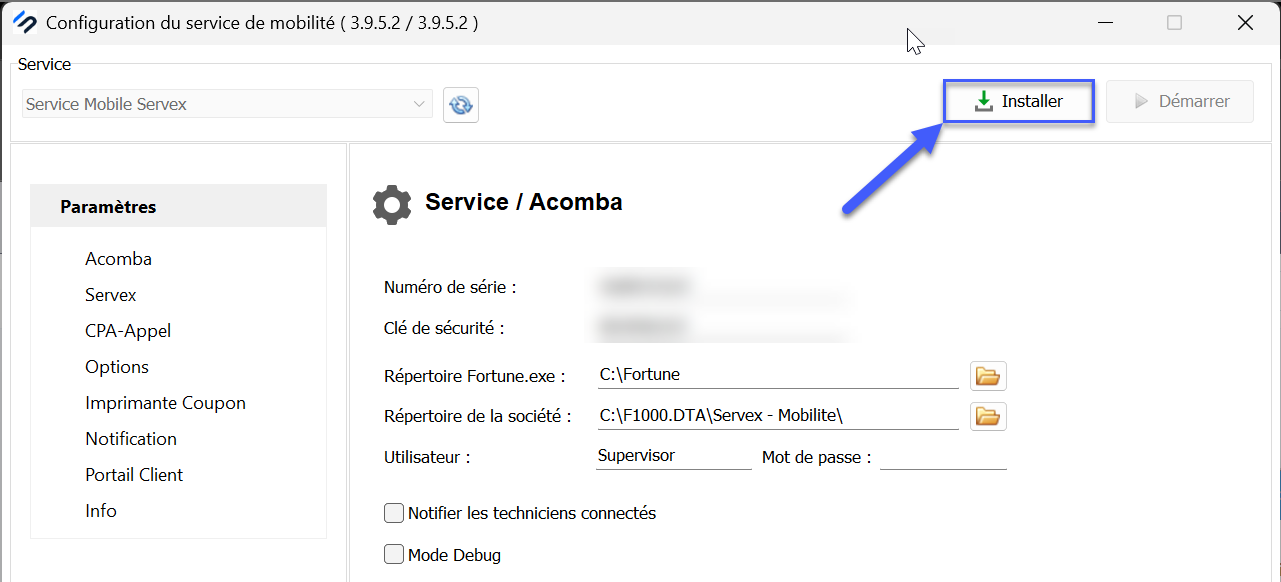1281x582 pixels.
Task: Open the Portail Client section
Action: [x=134, y=475]
